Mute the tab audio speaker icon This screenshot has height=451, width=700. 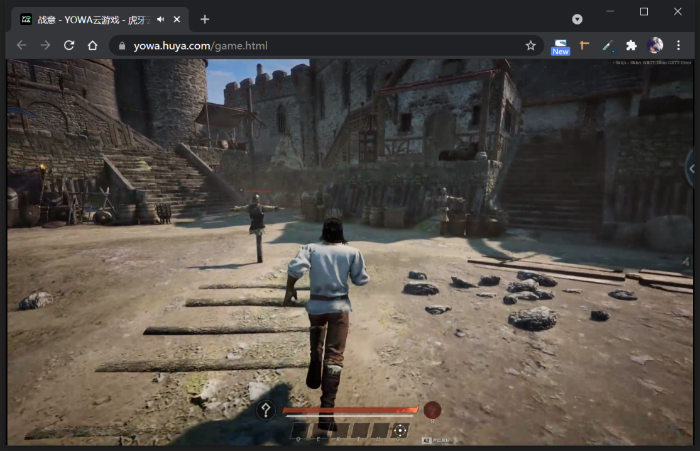click(x=161, y=19)
